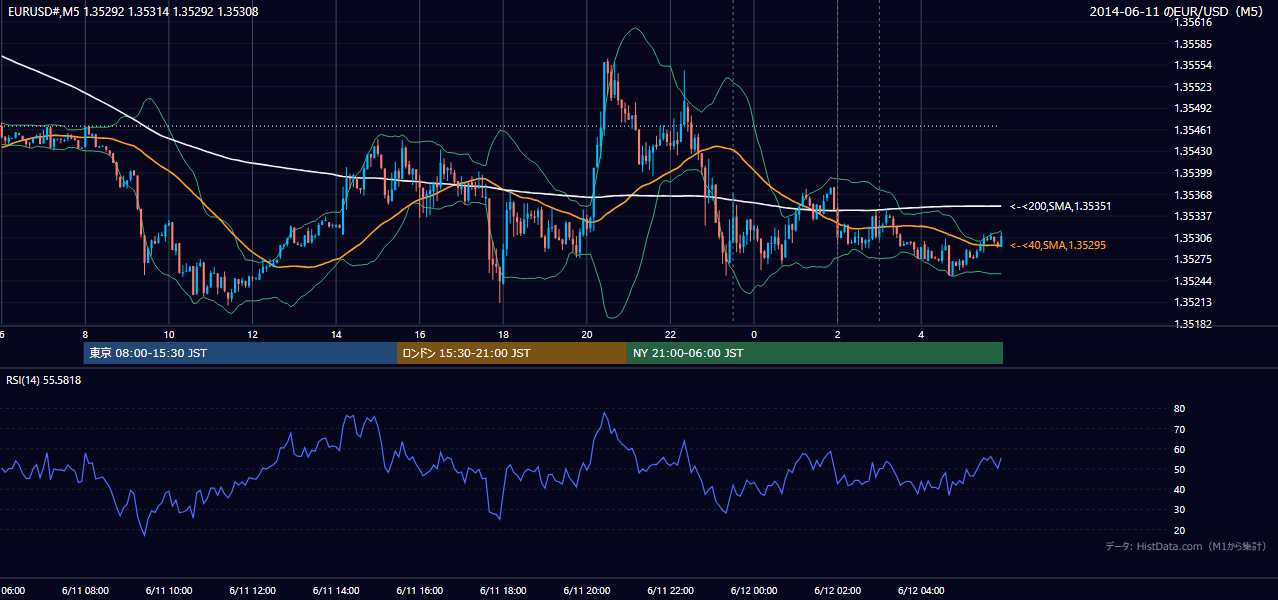Click price axis value 1.35616
The width and height of the screenshot is (1278, 600).
[1194, 23]
